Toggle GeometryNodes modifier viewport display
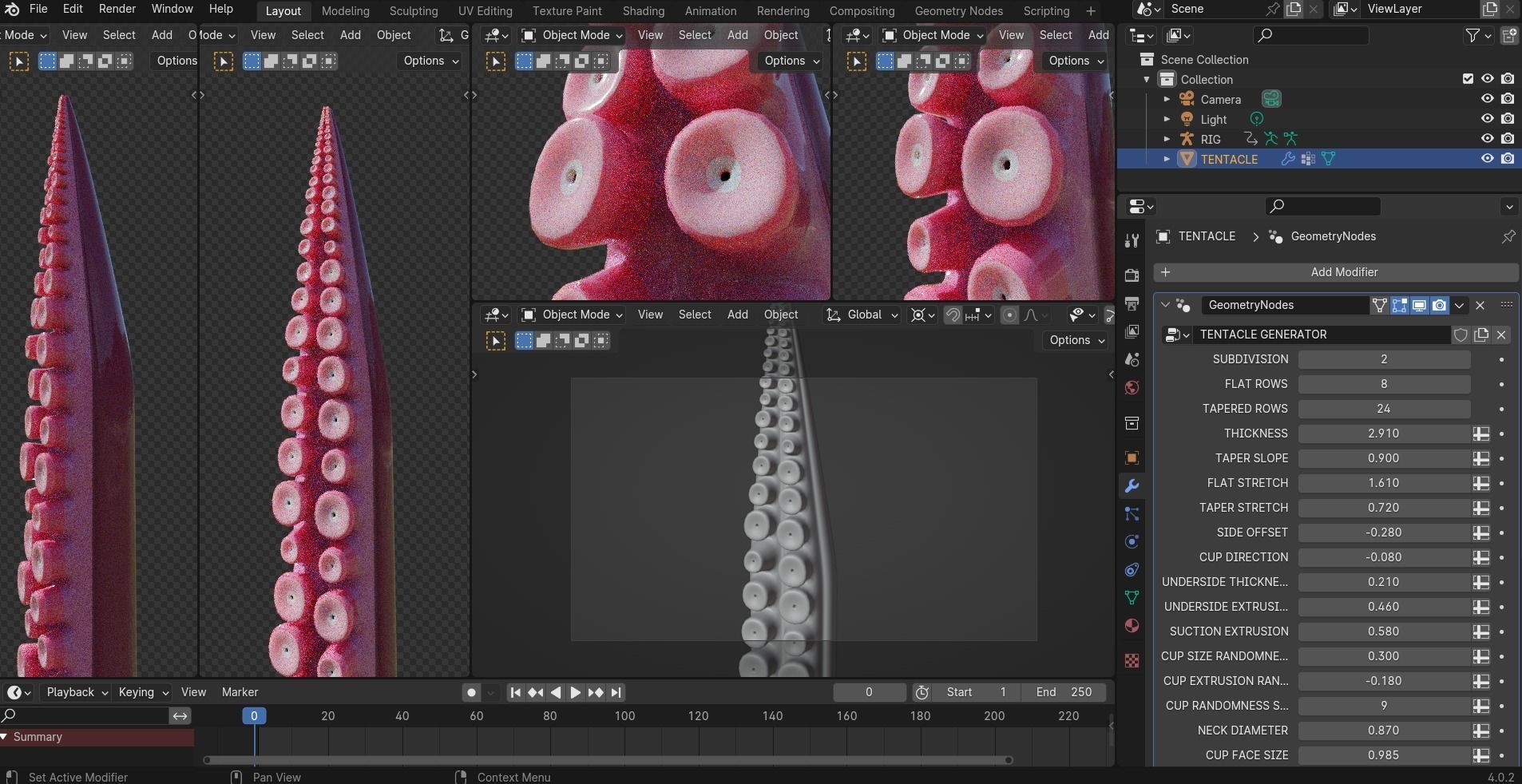This screenshot has width=1522, height=784. pyautogui.click(x=1419, y=305)
